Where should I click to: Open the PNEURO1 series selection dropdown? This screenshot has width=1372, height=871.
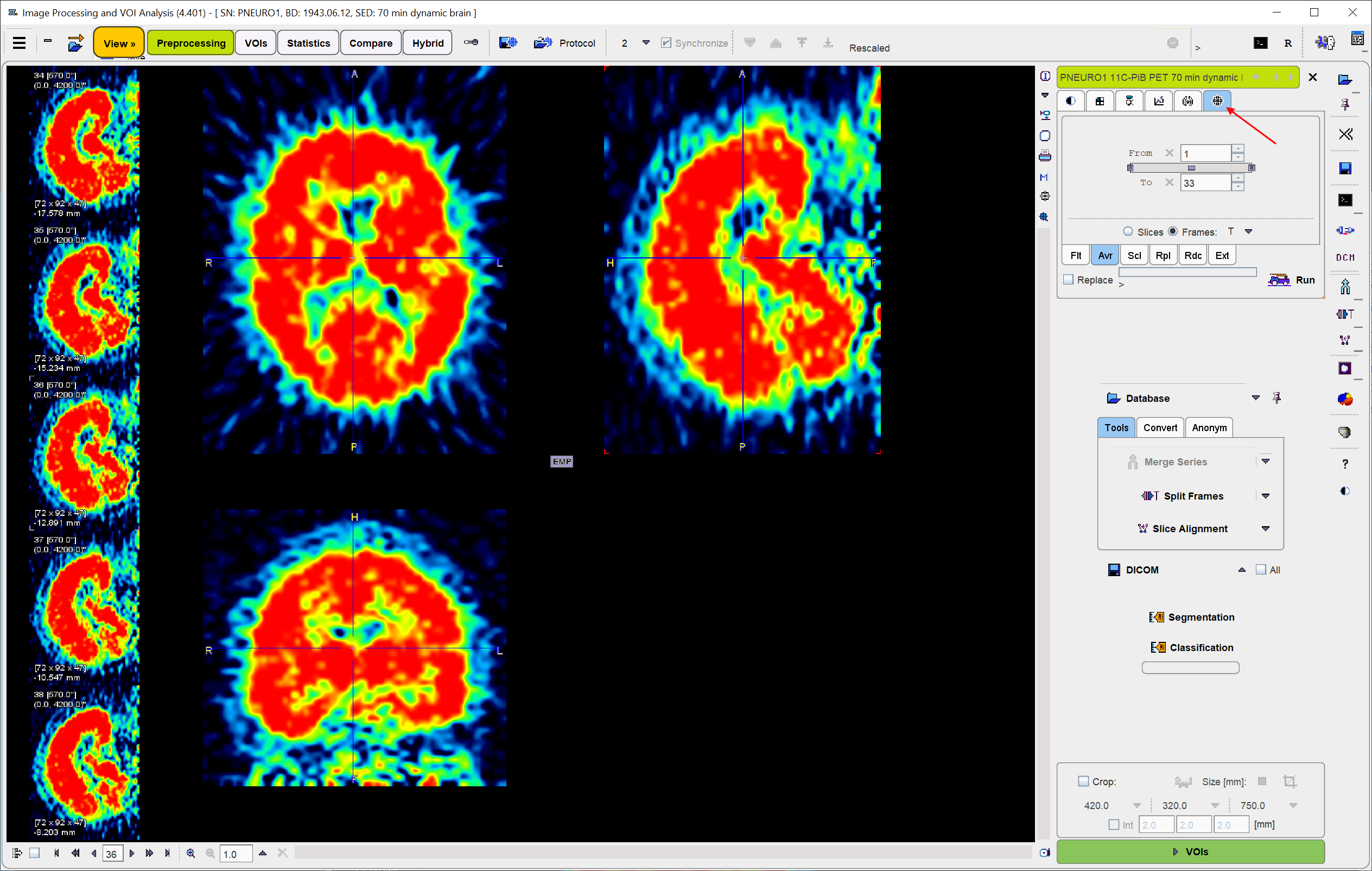tap(1256, 77)
